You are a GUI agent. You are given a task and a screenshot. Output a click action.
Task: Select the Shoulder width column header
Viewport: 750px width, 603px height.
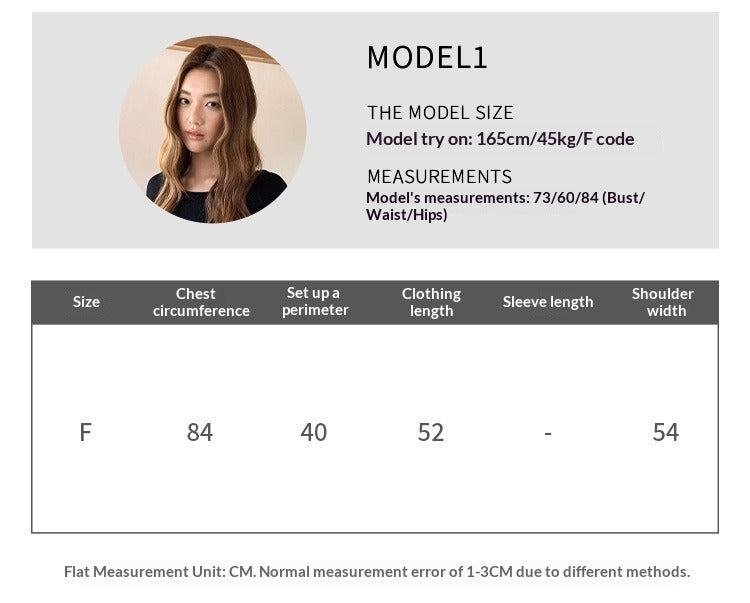point(663,302)
